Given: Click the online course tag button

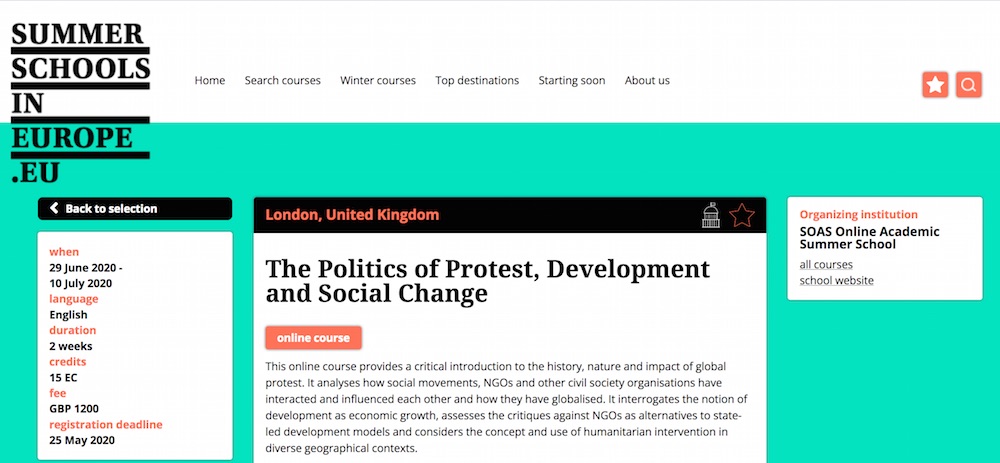Looking at the screenshot, I should (313, 338).
